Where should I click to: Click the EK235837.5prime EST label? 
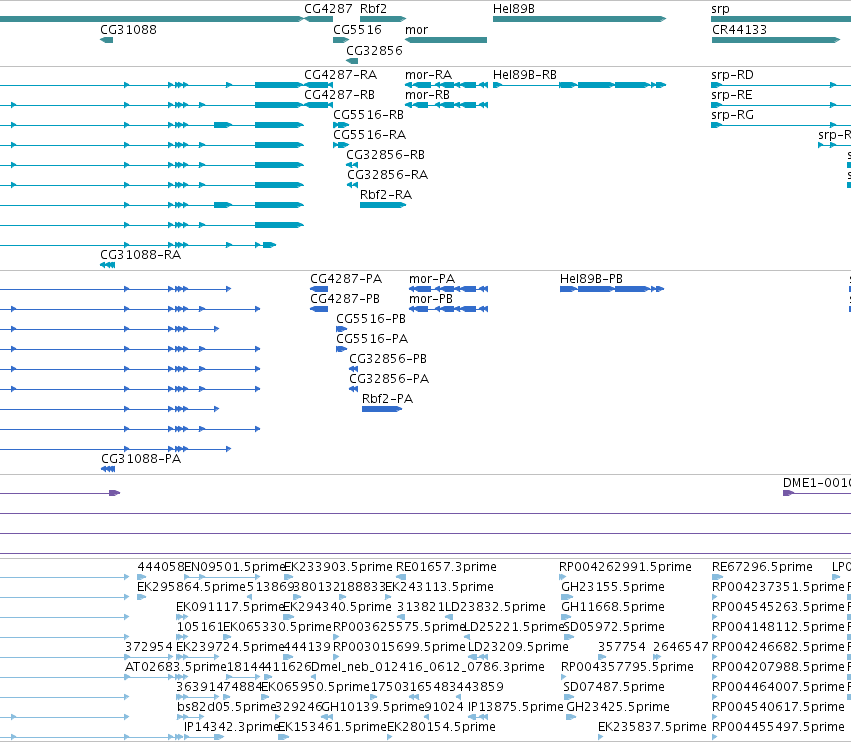tap(652, 727)
